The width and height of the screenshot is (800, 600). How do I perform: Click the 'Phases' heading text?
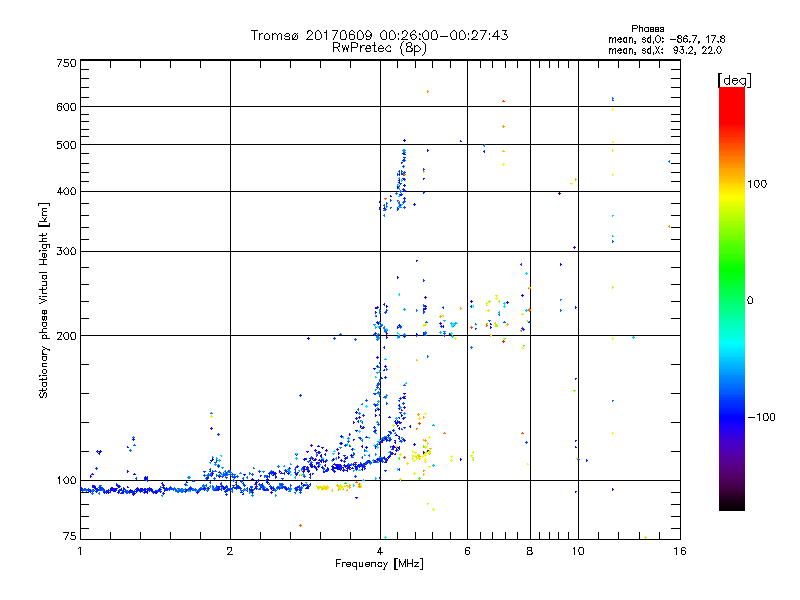point(647,29)
